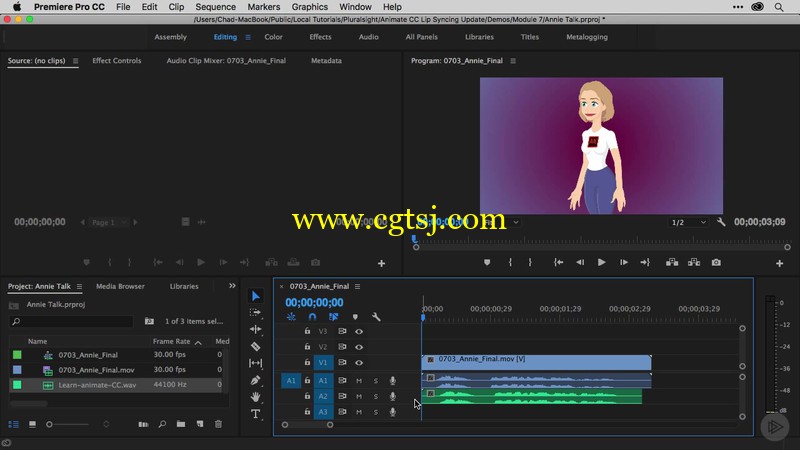
Task: Delete selected item with trash icon
Action: [218, 424]
